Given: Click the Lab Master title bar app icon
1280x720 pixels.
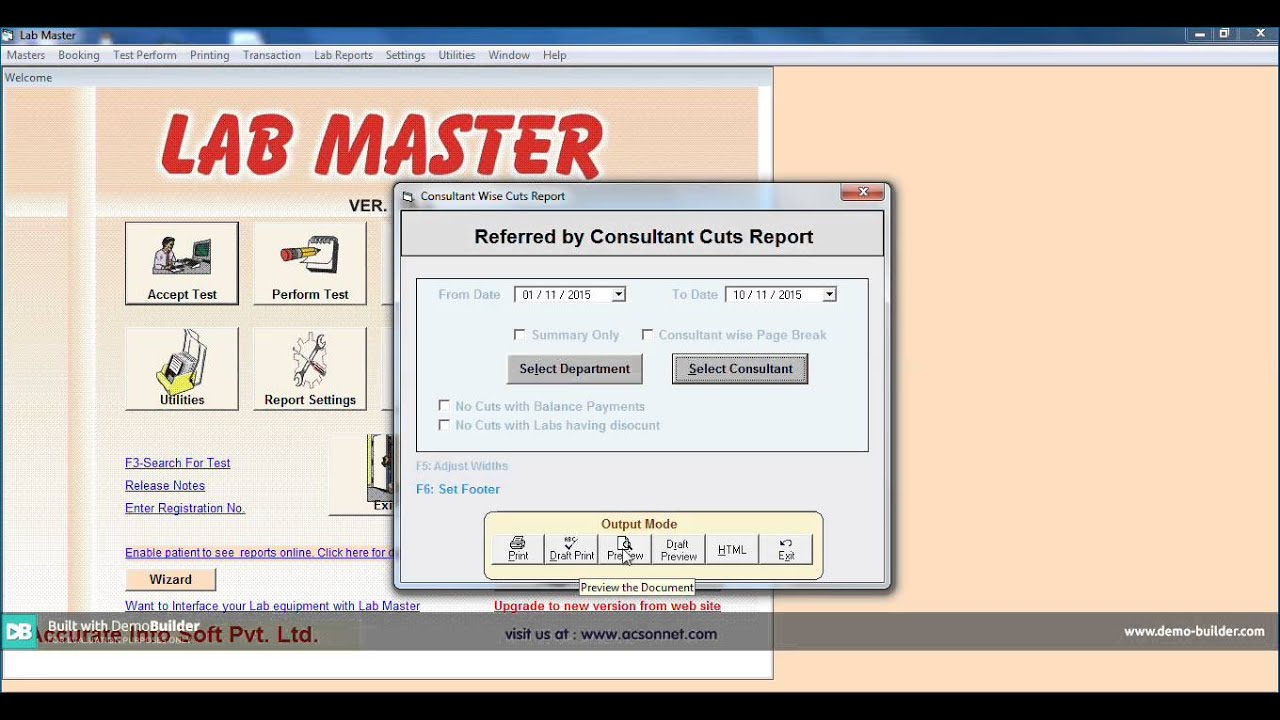Looking at the screenshot, I should [x=8, y=35].
